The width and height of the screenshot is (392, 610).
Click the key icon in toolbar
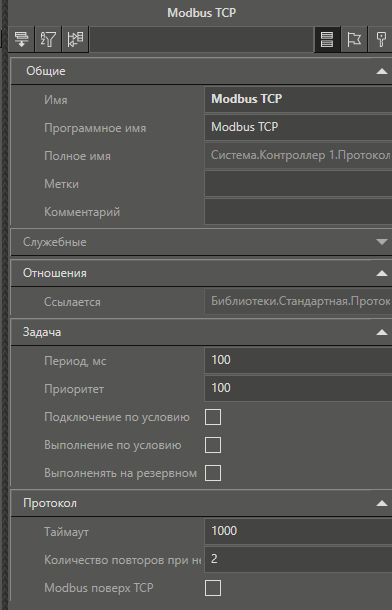[x=380, y=39]
